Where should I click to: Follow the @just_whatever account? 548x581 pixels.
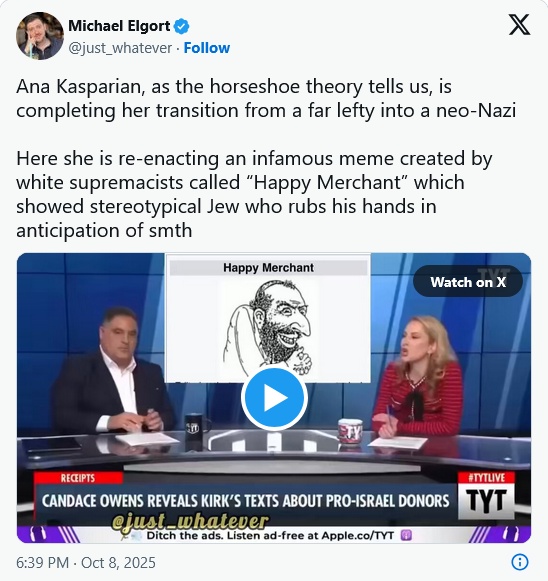point(207,48)
